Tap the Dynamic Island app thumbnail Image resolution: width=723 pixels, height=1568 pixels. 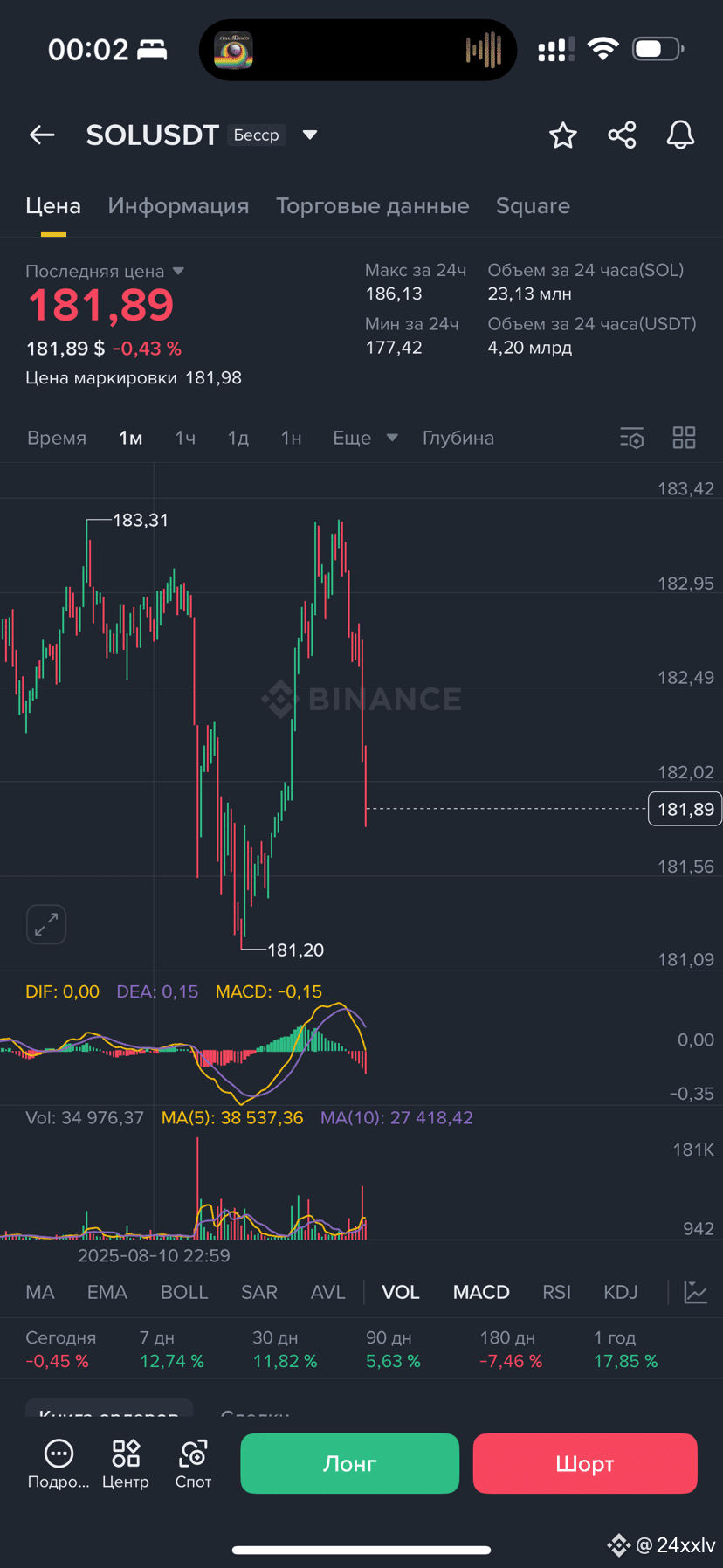[233, 50]
